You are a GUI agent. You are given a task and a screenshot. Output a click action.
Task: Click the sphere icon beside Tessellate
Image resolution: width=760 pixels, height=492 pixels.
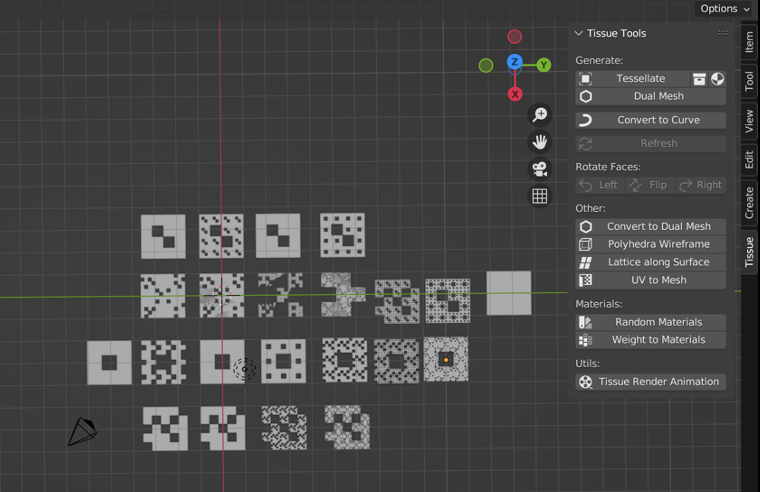click(717, 79)
